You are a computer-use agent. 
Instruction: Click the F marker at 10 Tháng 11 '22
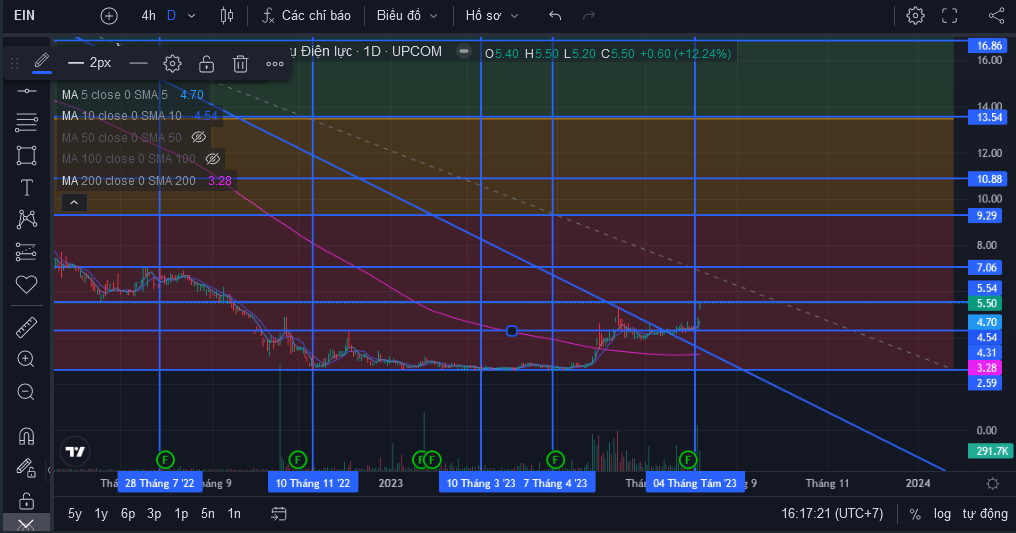297,460
